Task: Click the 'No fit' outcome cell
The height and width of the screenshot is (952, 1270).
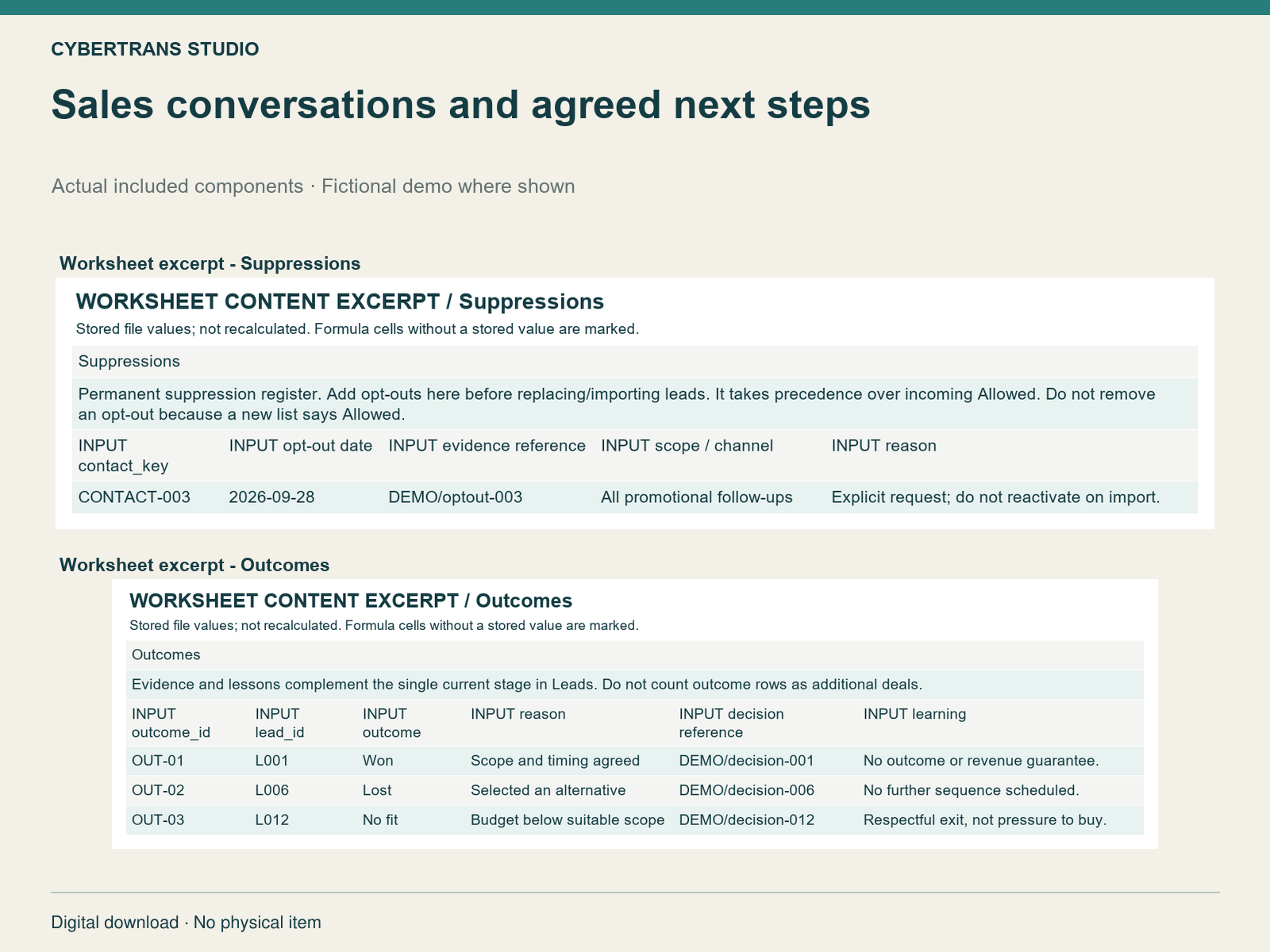Action: (380, 820)
